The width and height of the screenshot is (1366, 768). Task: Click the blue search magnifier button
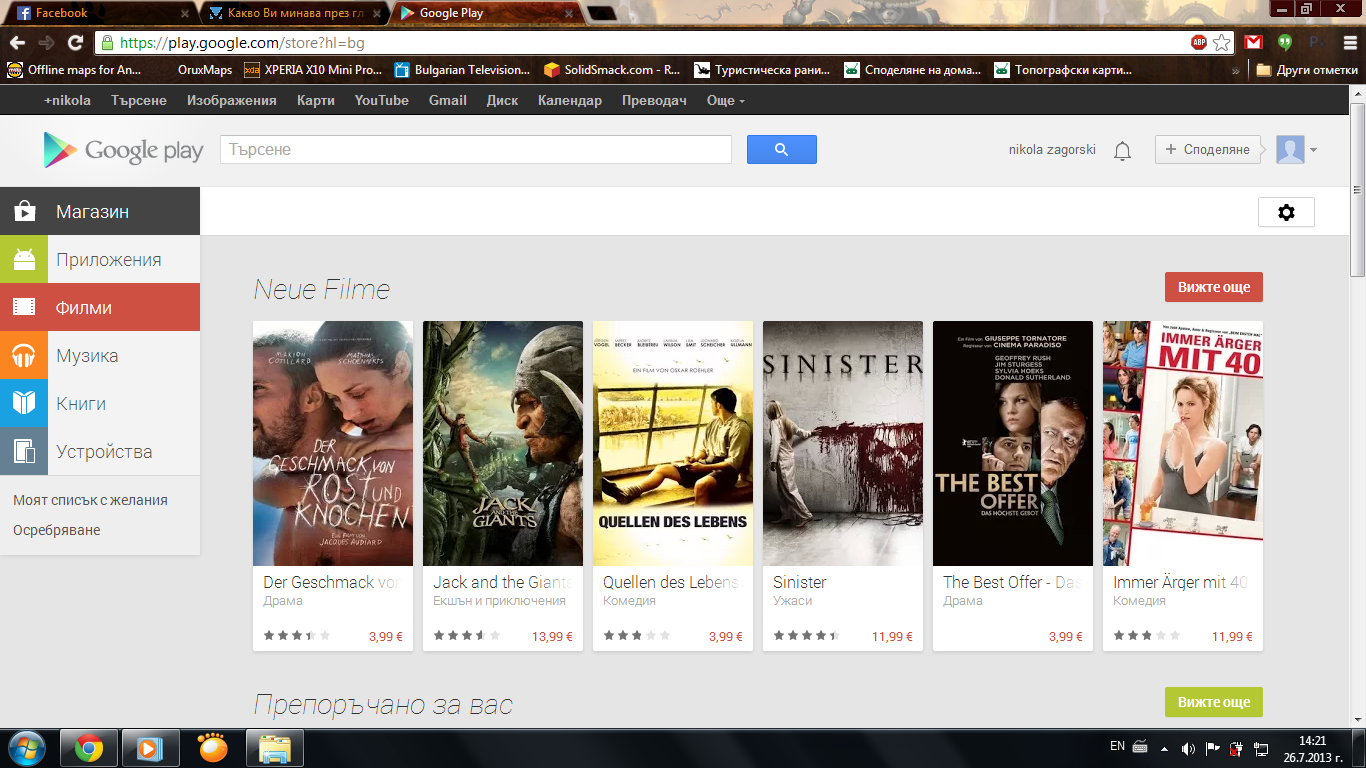pos(782,149)
